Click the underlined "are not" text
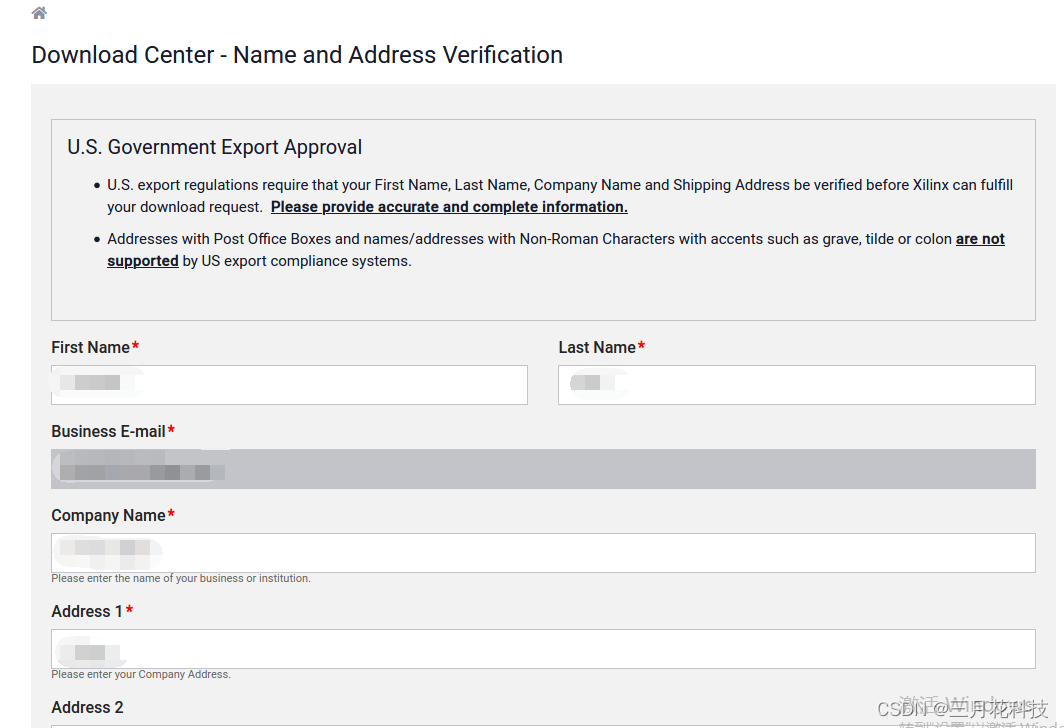This screenshot has height=728, width=1064. tap(980, 239)
